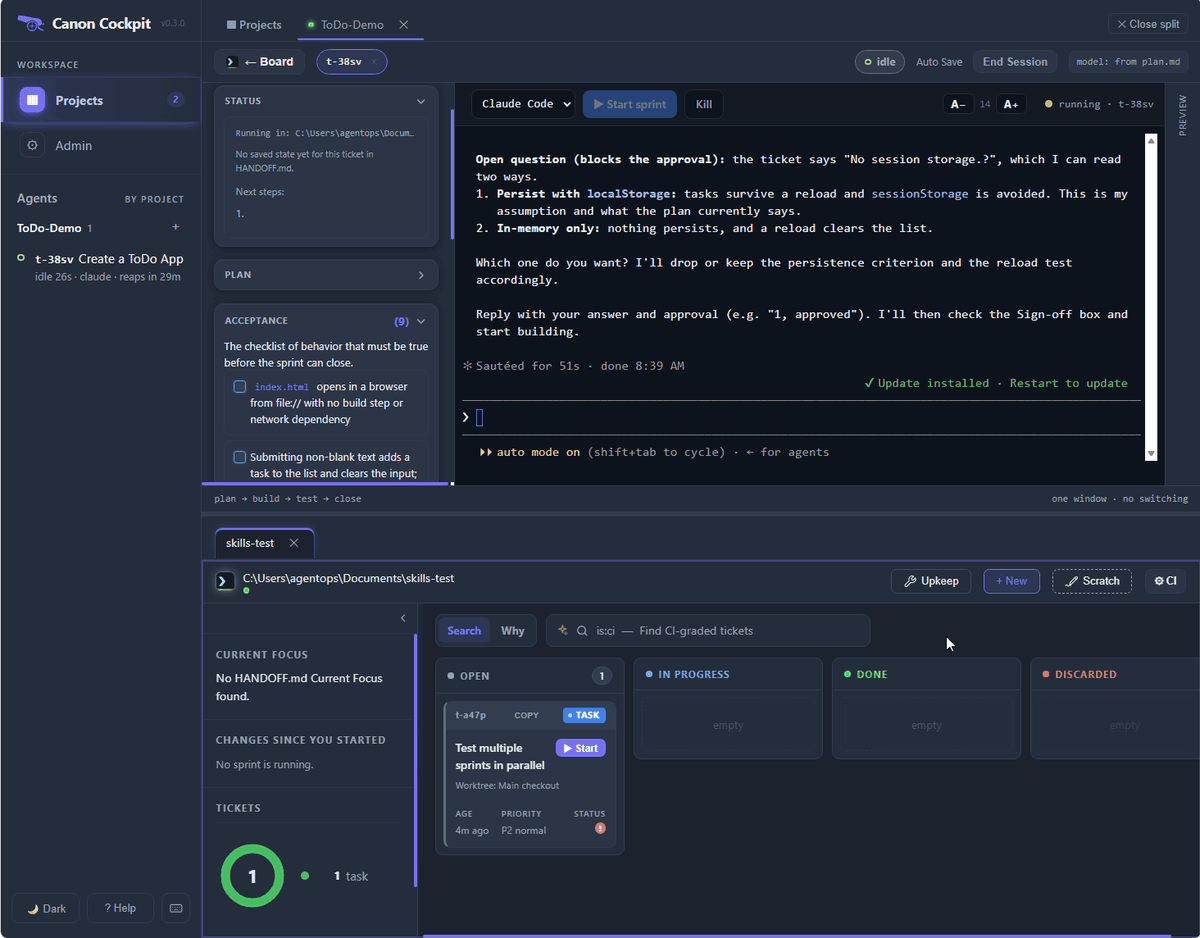Collapse the STATUS panel chevron
Image resolution: width=1200 pixels, height=938 pixels.
421,101
